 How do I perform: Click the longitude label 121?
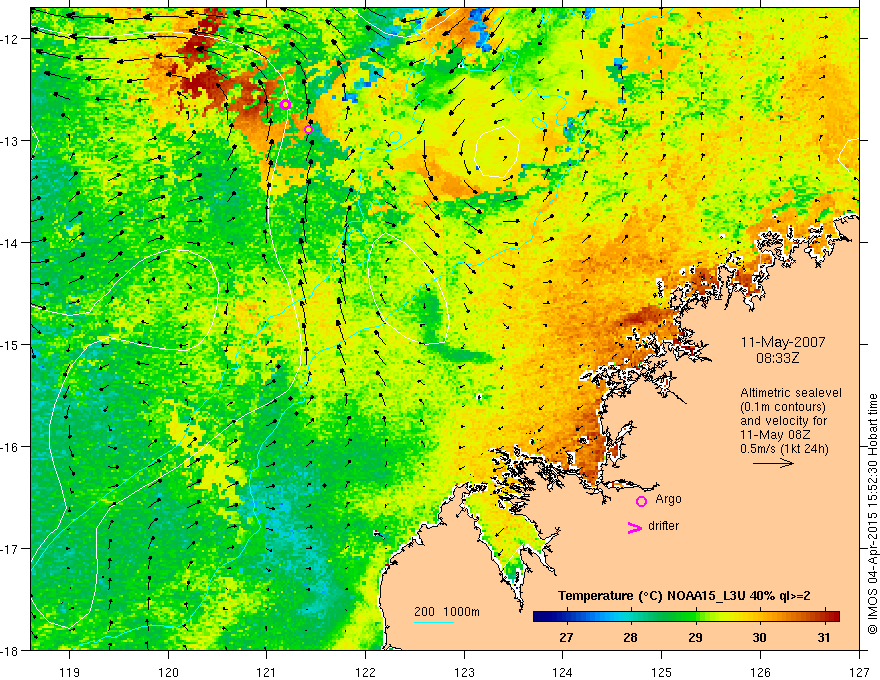tap(267, 672)
